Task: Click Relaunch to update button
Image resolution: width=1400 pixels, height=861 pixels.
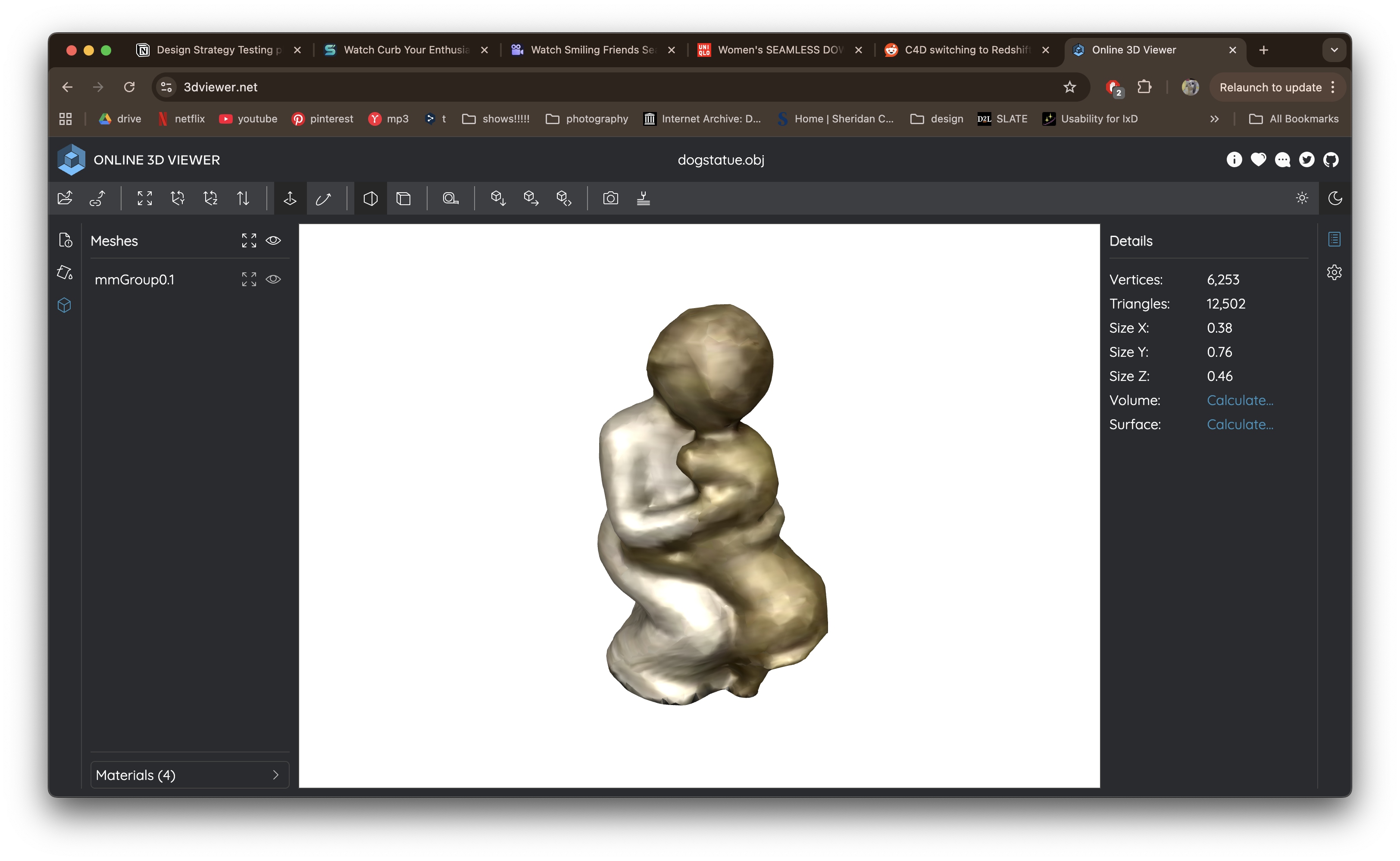Action: [1270, 87]
